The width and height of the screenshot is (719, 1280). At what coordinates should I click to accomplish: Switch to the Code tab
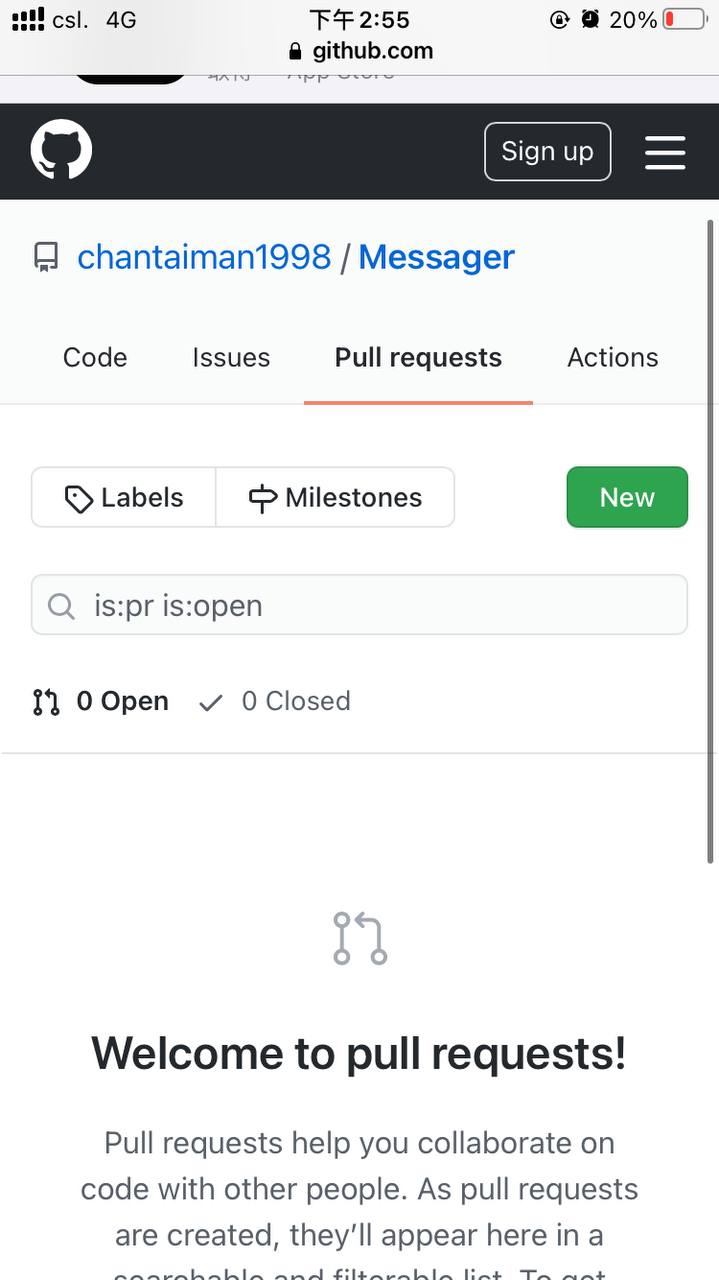(95, 358)
